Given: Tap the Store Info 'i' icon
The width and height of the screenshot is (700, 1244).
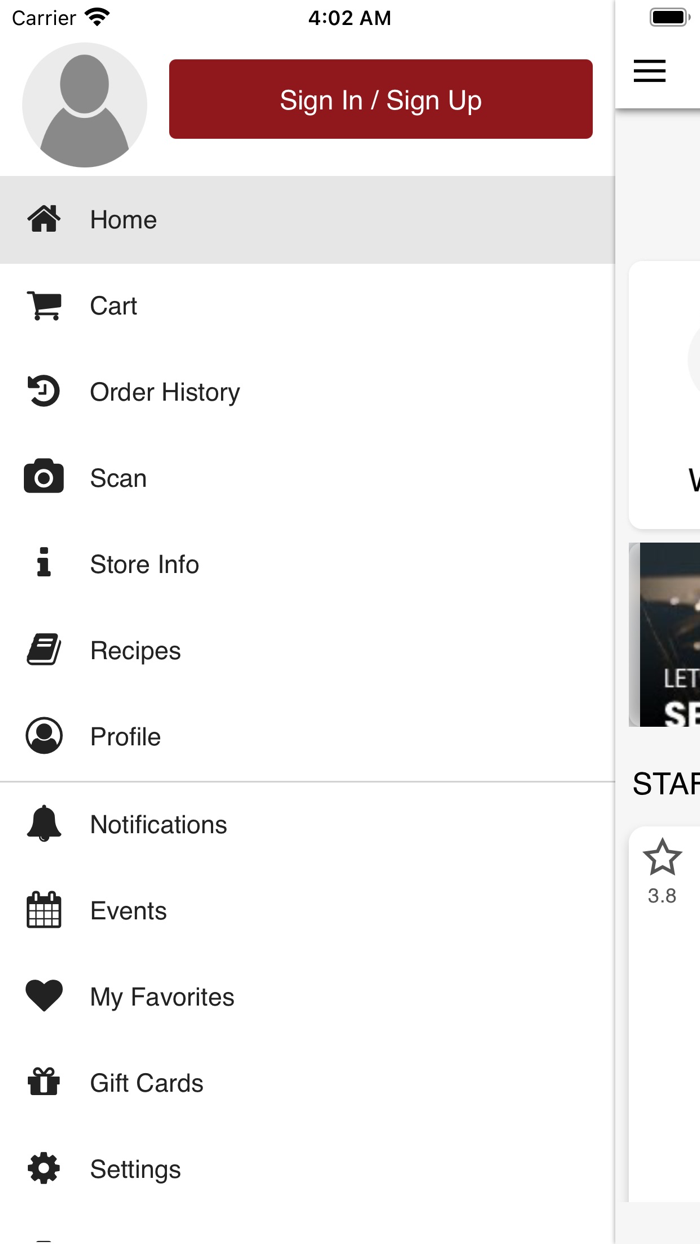Looking at the screenshot, I should (44, 564).
